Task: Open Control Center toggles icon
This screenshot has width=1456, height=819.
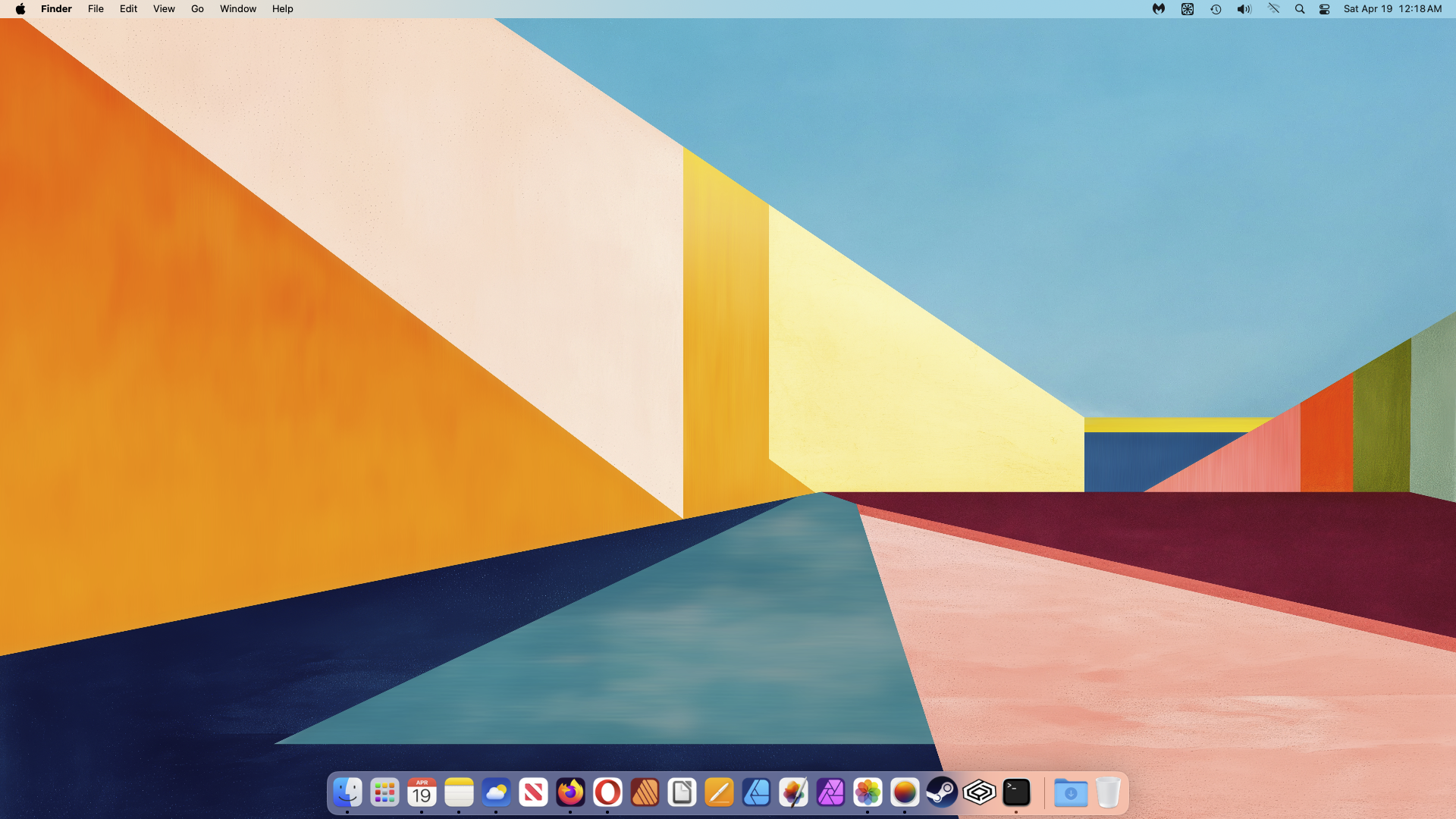Action: 1325,9
